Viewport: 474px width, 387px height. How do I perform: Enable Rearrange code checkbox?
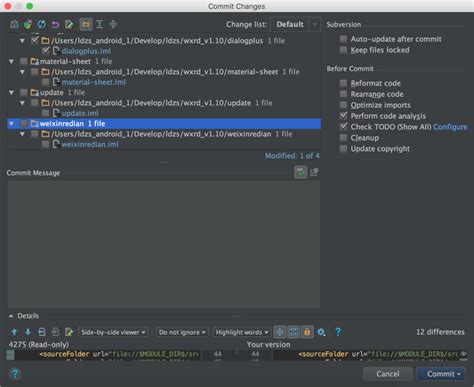pyautogui.click(x=343, y=94)
